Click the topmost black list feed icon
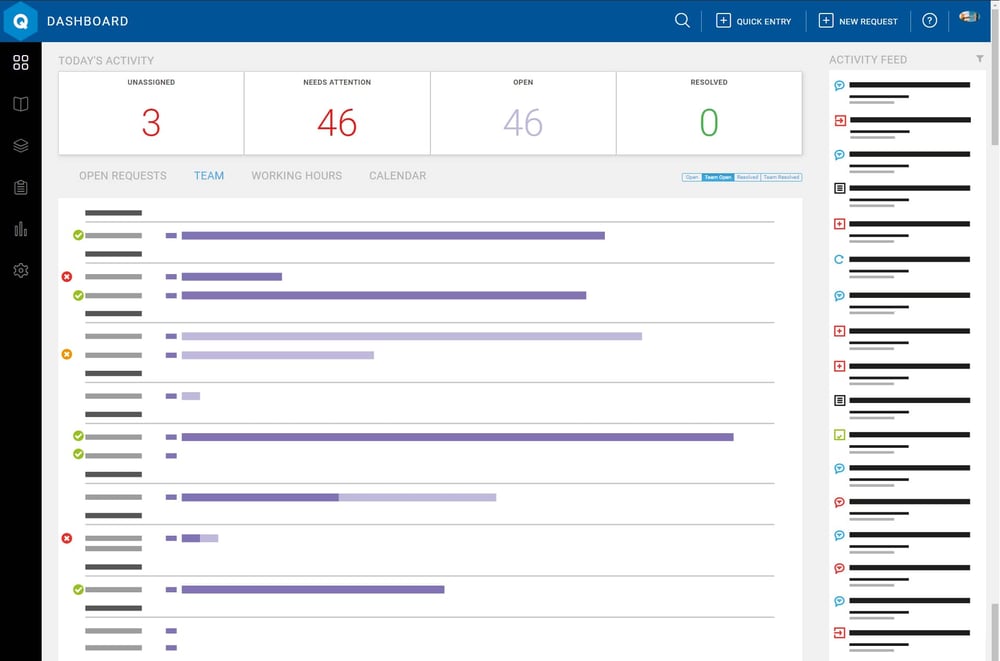The image size is (1000, 661). tap(839, 188)
